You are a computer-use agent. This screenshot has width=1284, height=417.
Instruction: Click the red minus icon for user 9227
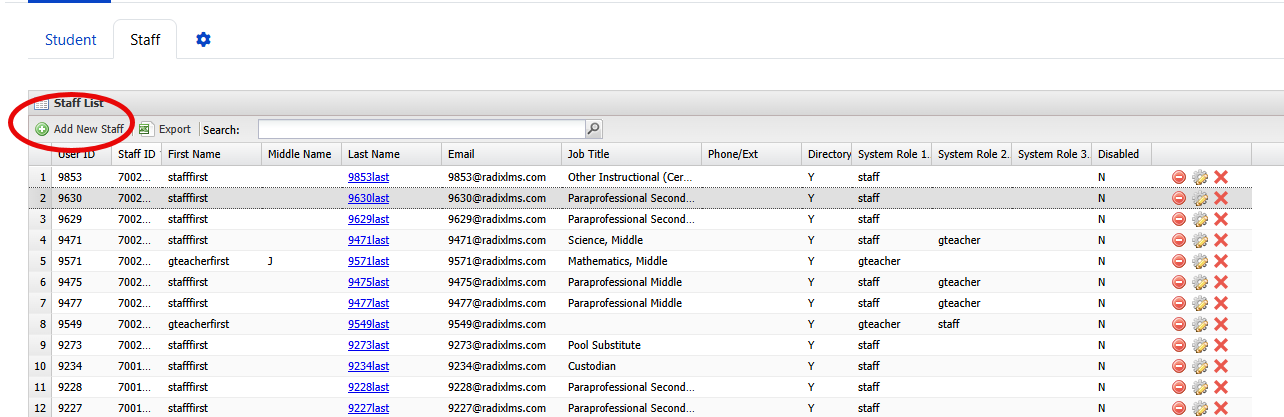click(1179, 408)
